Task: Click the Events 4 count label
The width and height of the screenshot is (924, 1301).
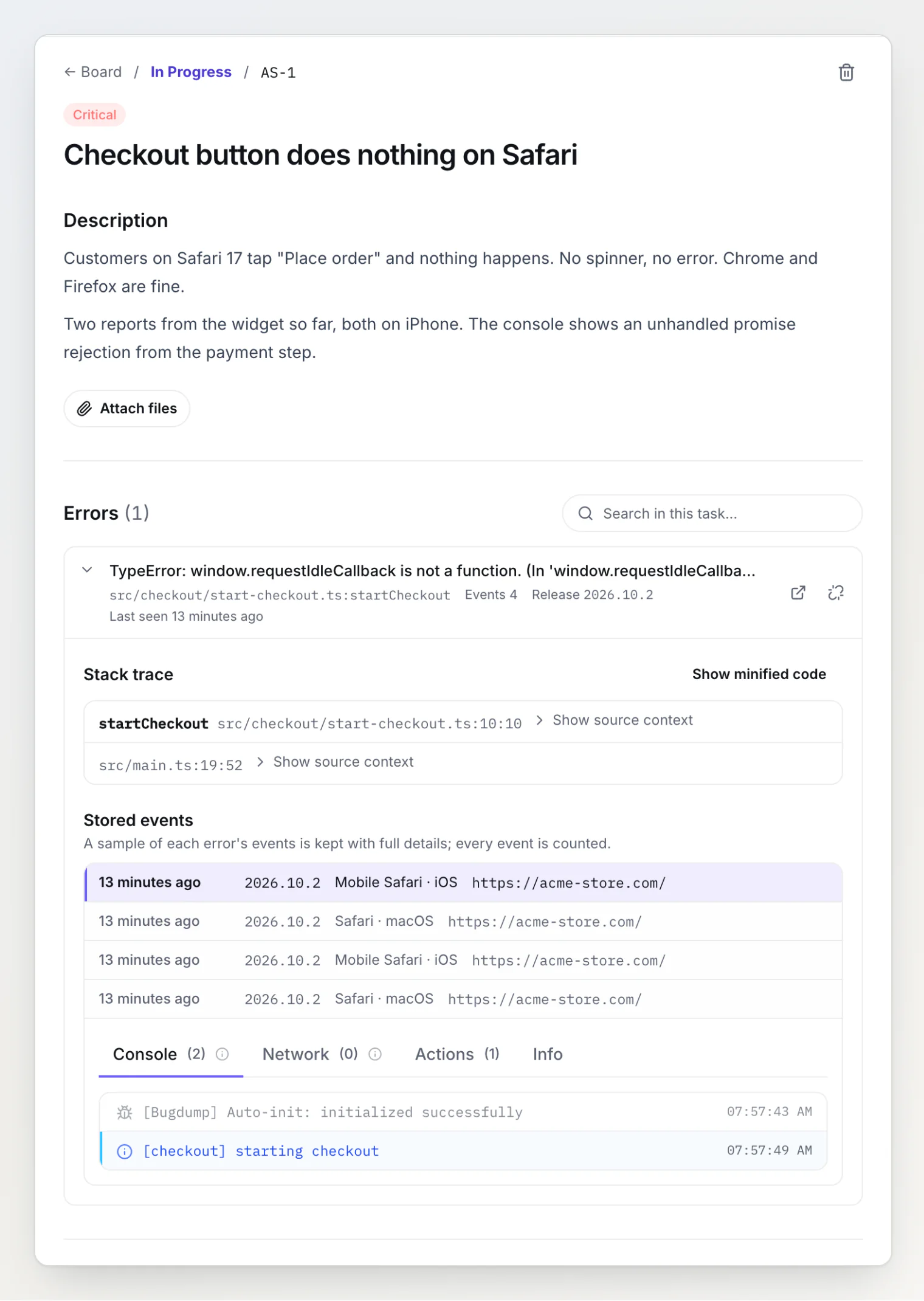Action: (x=491, y=595)
